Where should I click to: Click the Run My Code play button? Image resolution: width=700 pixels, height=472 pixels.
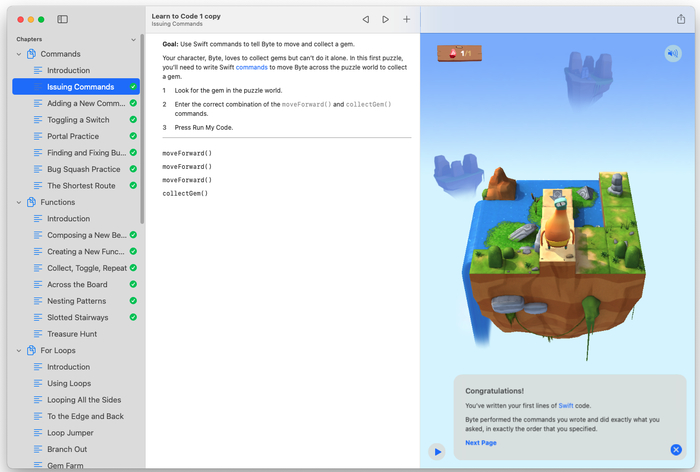point(438,451)
